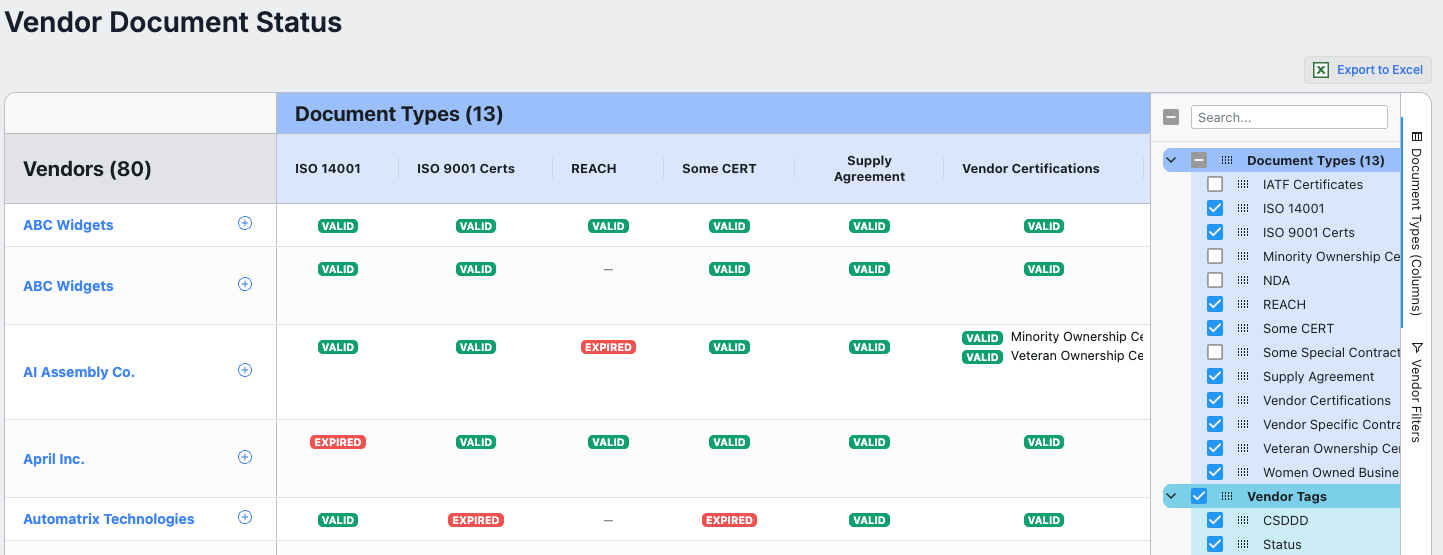Toggle the select-all box beside search
Viewport: 1443px width, 555px height.
(x=1171, y=117)
